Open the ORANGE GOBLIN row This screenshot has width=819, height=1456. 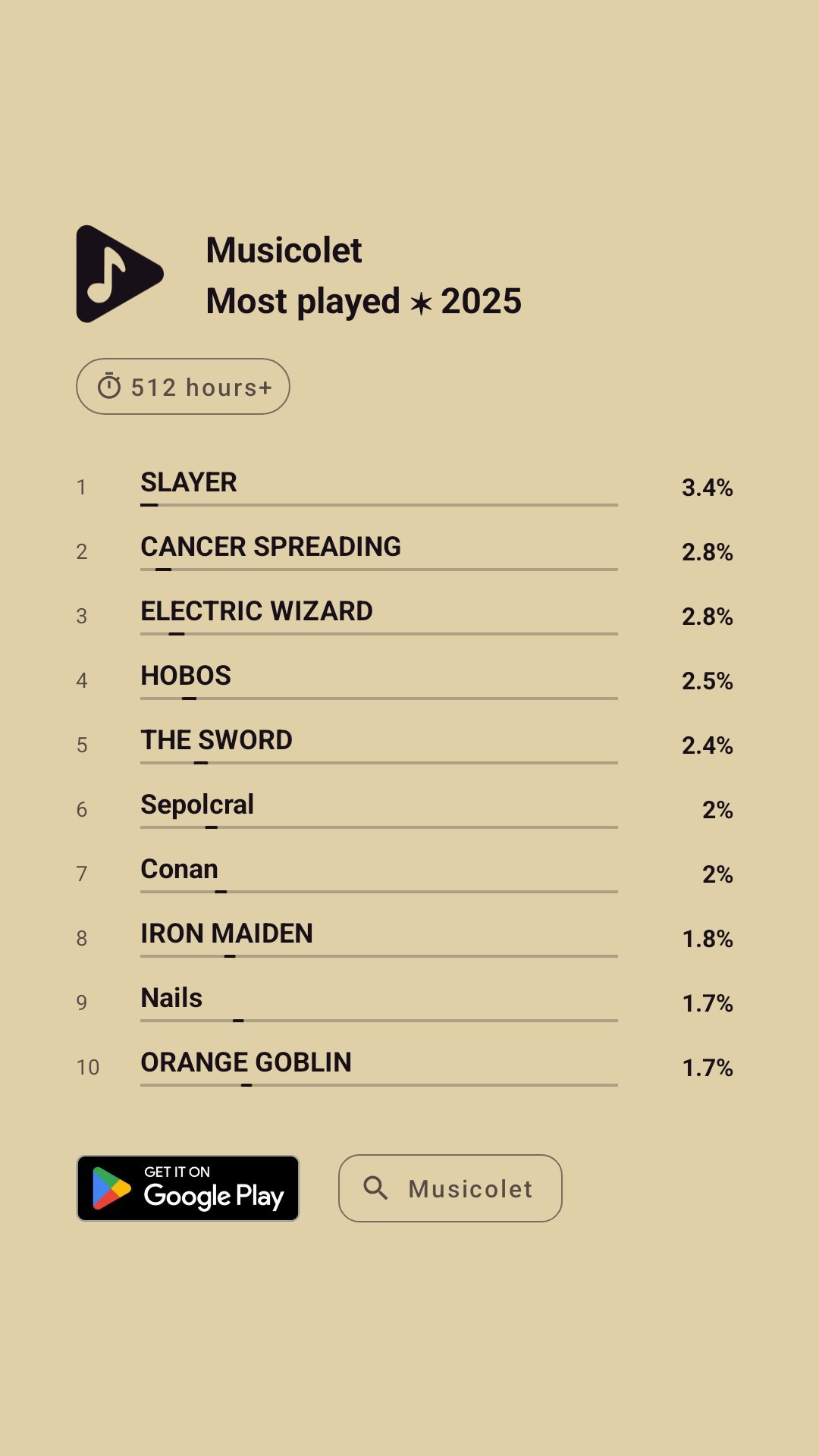coord(246,1062)
